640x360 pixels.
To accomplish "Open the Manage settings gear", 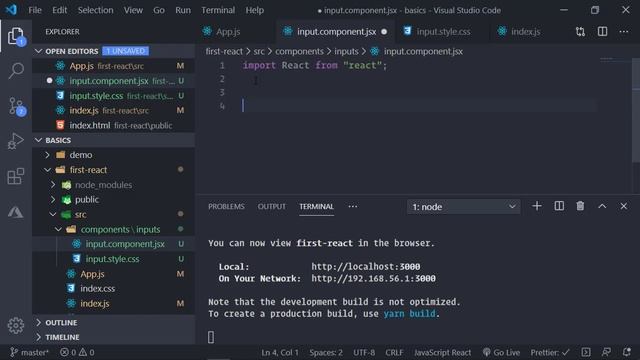I will pos(16,325).
